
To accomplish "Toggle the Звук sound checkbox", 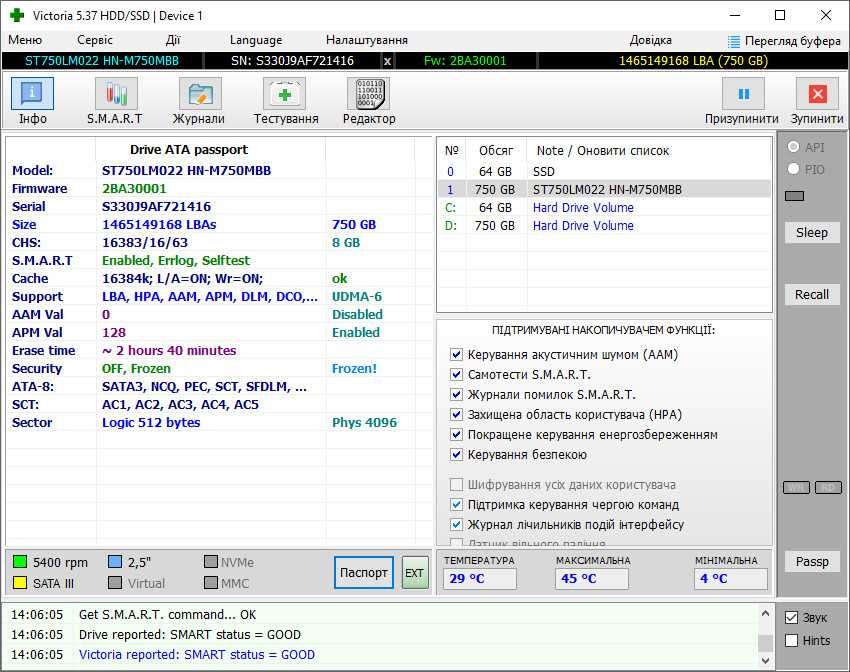I will click(x=791, y=618).
